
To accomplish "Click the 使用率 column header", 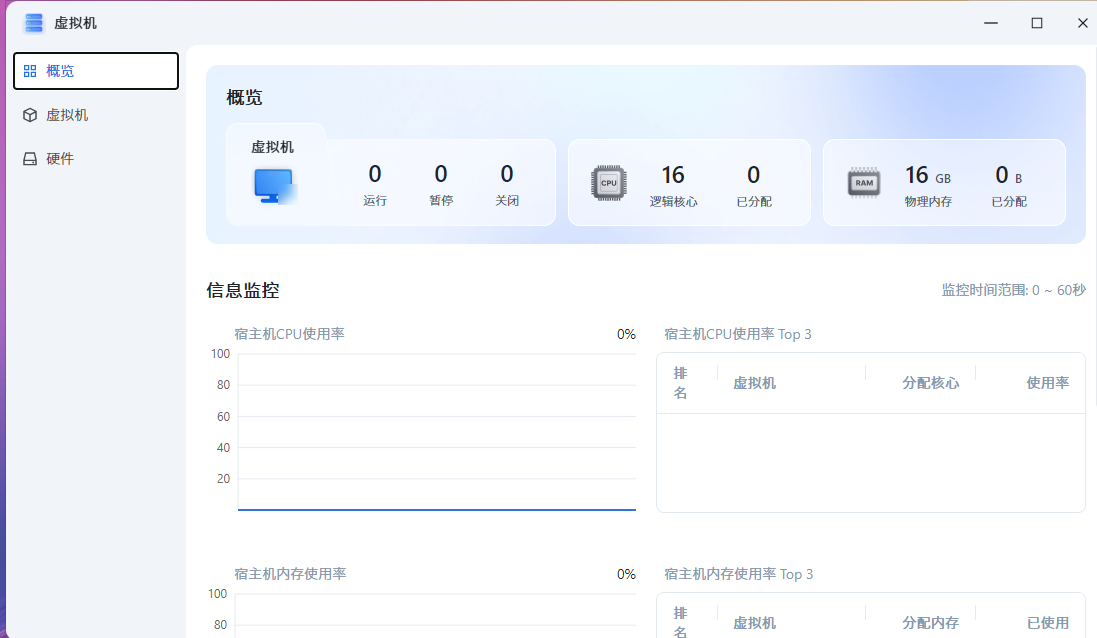I will tap(1047, 383).
